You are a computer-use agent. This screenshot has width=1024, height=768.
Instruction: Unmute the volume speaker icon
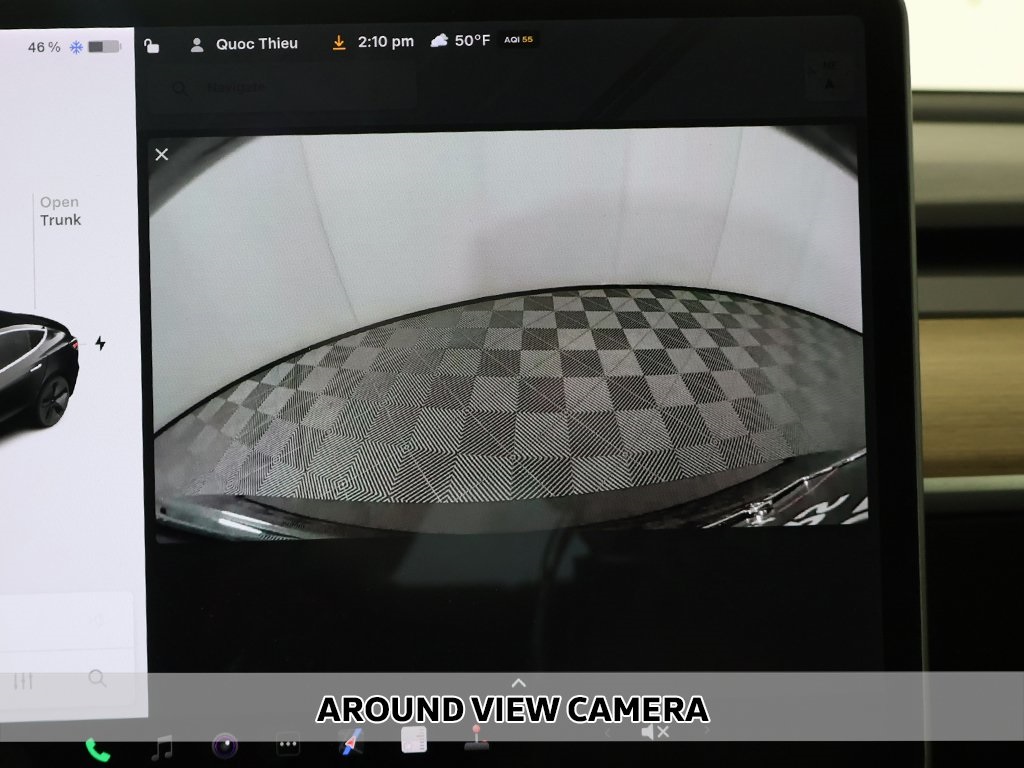click(x=655, y=732)
